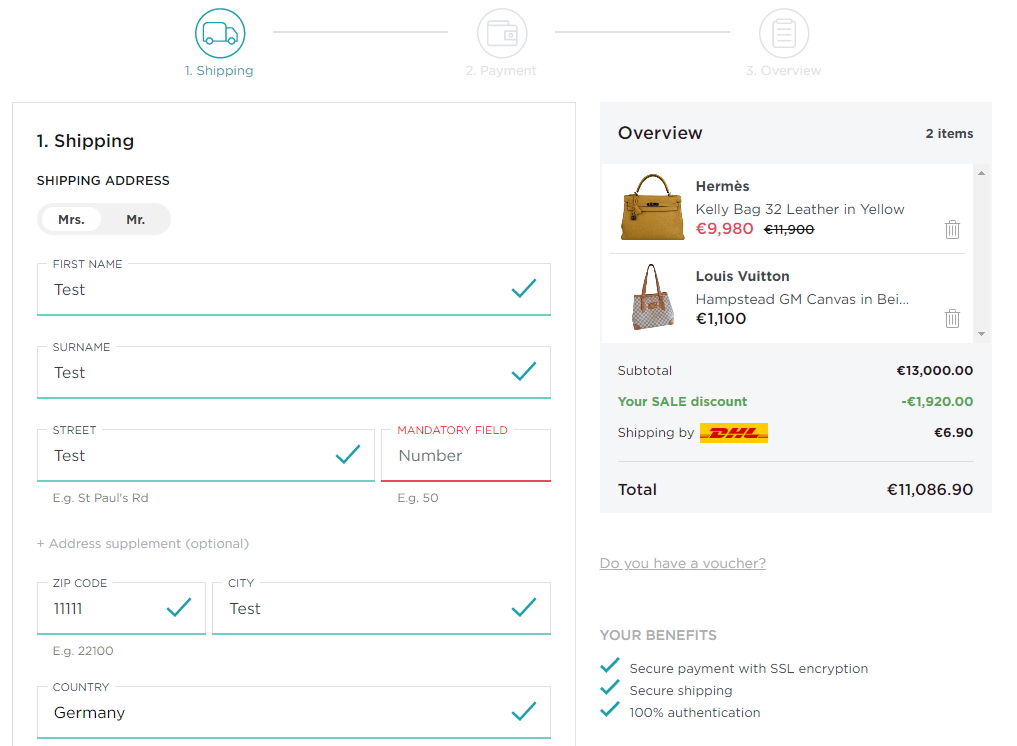Click the €1,100 item price
1017x746 pixels.
pyautogui.click(x=721, y=319)
